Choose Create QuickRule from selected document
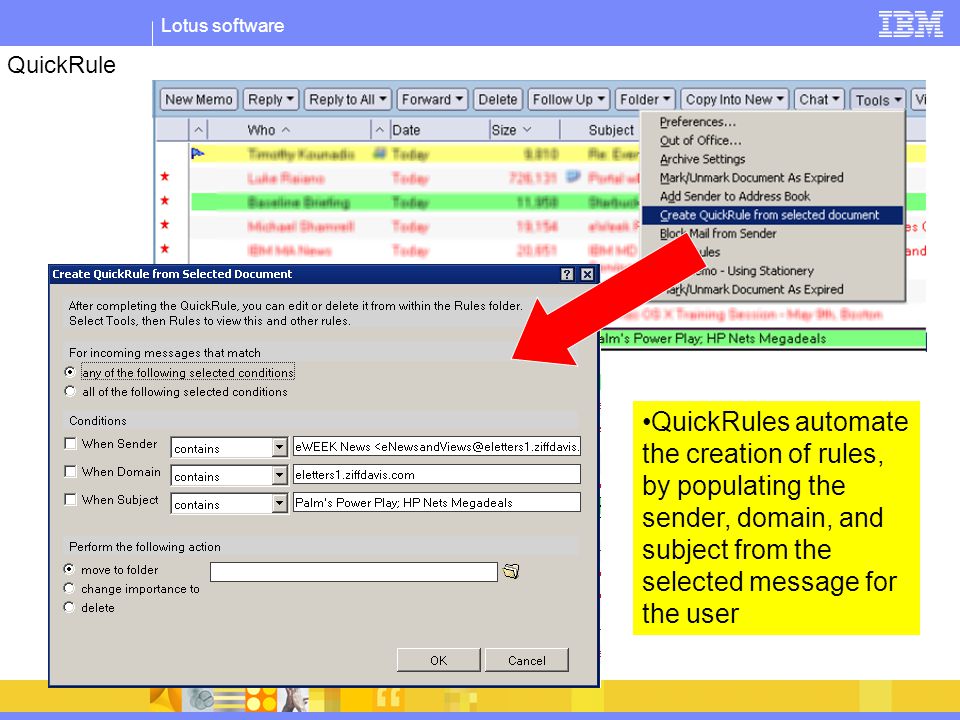Screen dimensions: 960x720 (771, 215)
